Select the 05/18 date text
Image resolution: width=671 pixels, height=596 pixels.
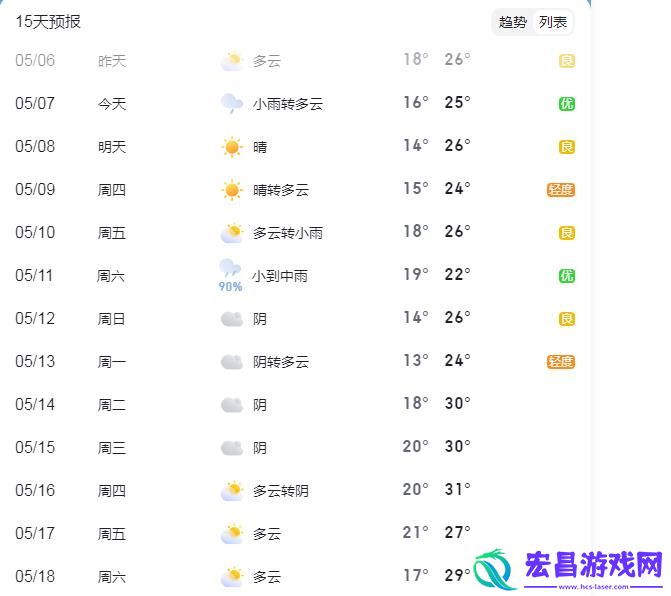point(35,576)
